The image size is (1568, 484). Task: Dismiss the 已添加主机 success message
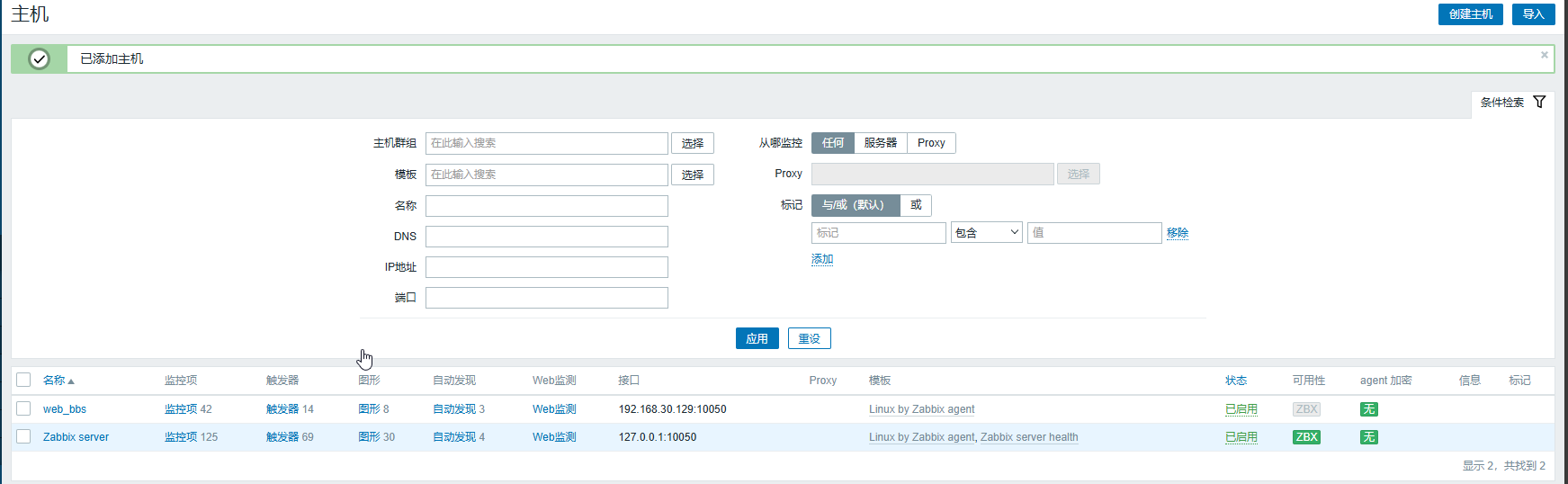1544,55
